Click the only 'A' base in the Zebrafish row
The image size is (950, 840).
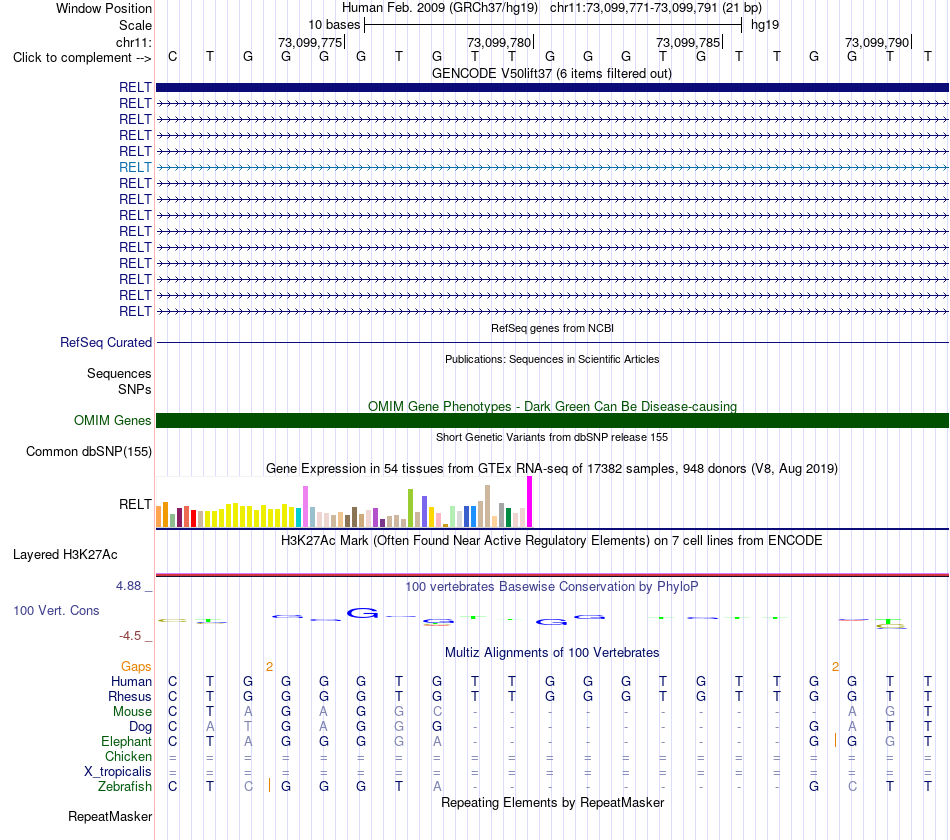pos(437,787)
